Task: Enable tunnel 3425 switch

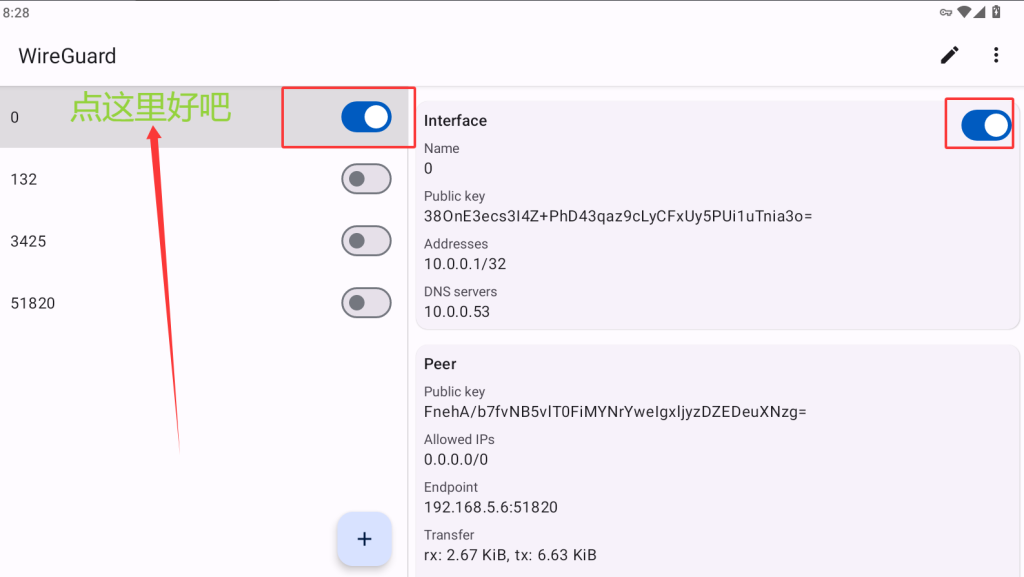Action: click(366, 241)
